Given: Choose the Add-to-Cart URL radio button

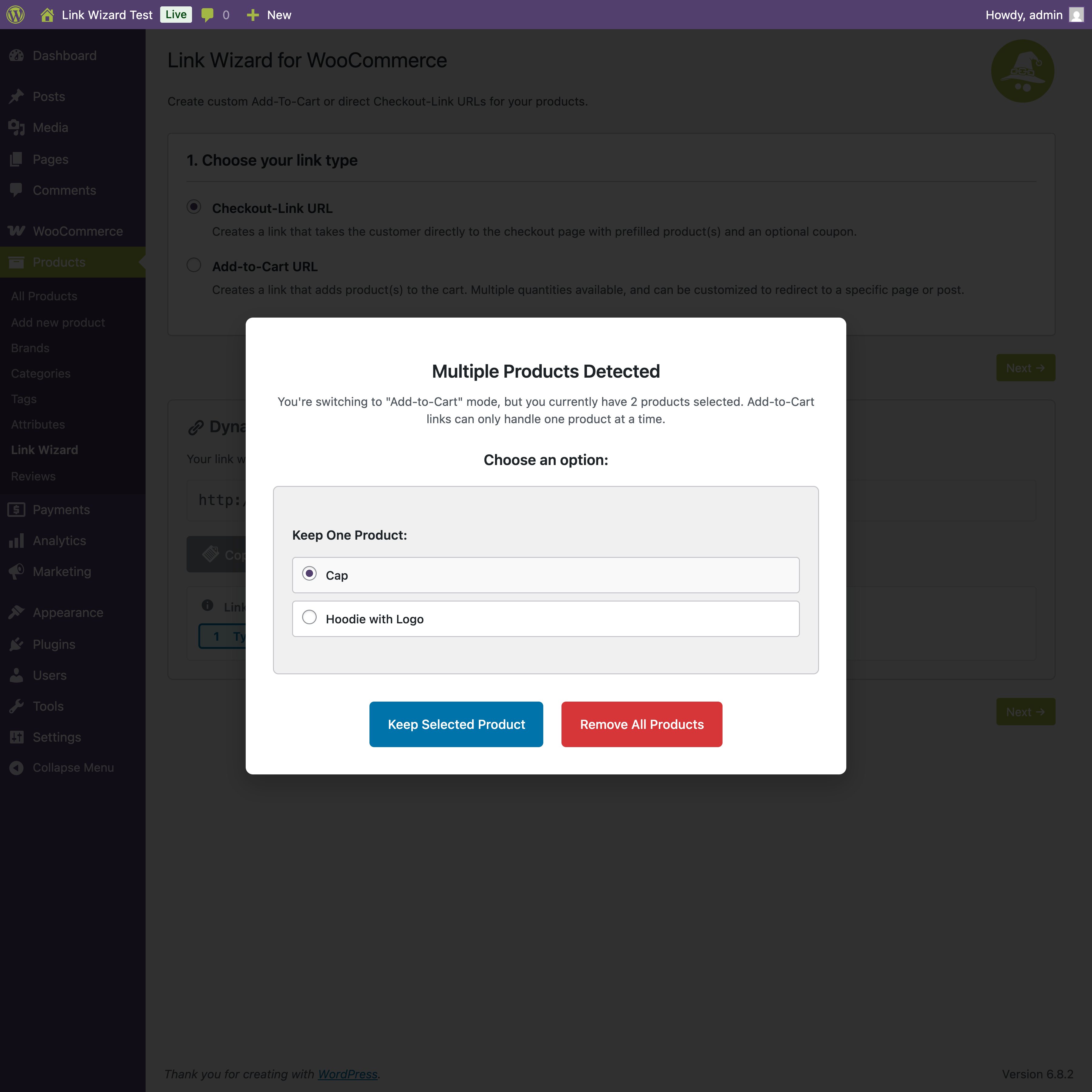Looking at the screenshot, I should (x=194, y=265).
